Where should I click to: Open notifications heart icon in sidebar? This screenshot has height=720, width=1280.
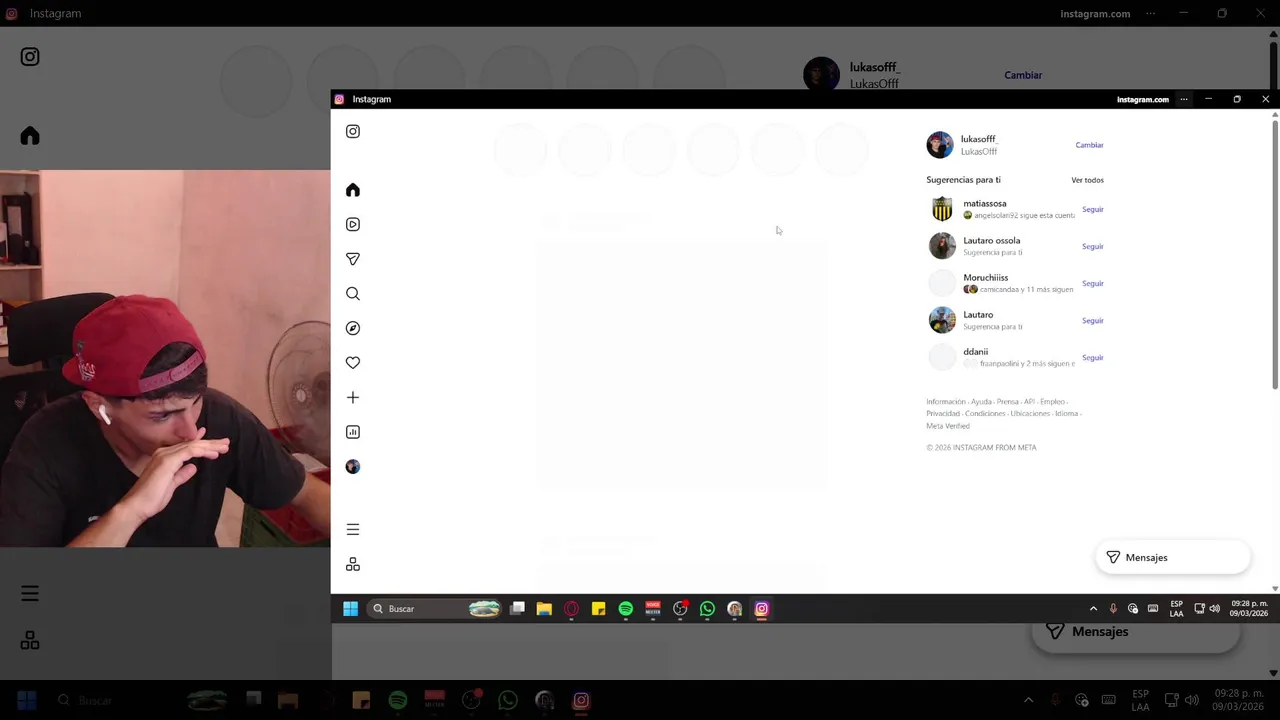pos(353,363)
